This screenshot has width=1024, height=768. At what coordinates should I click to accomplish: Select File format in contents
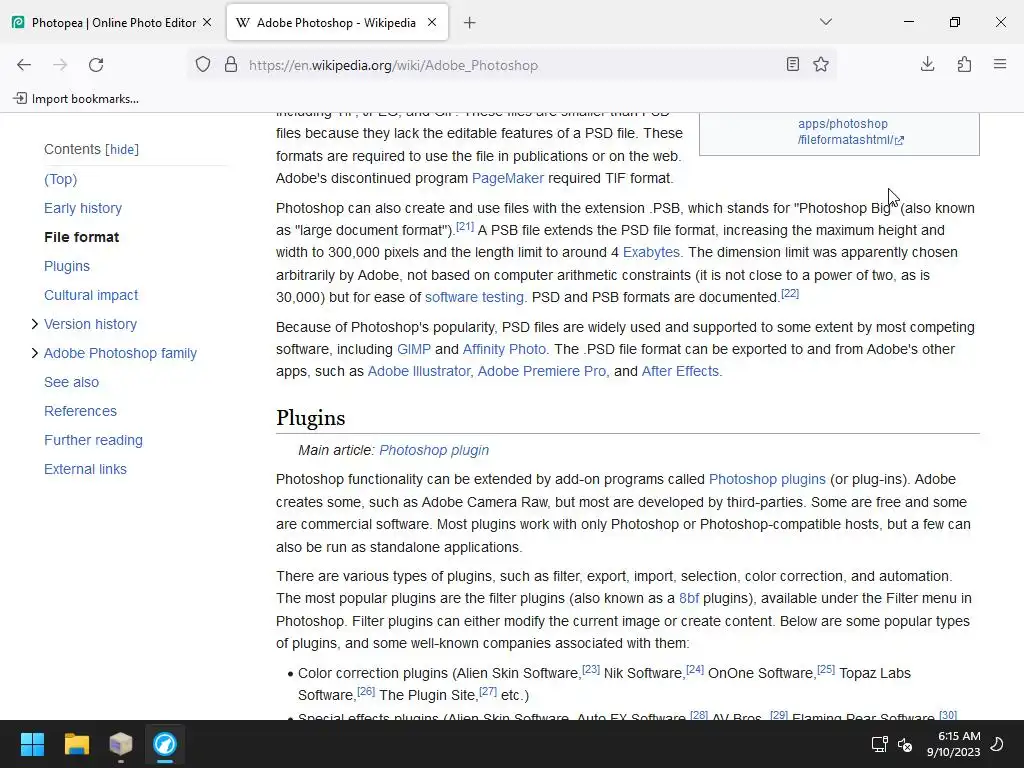[x=82, y=237]
